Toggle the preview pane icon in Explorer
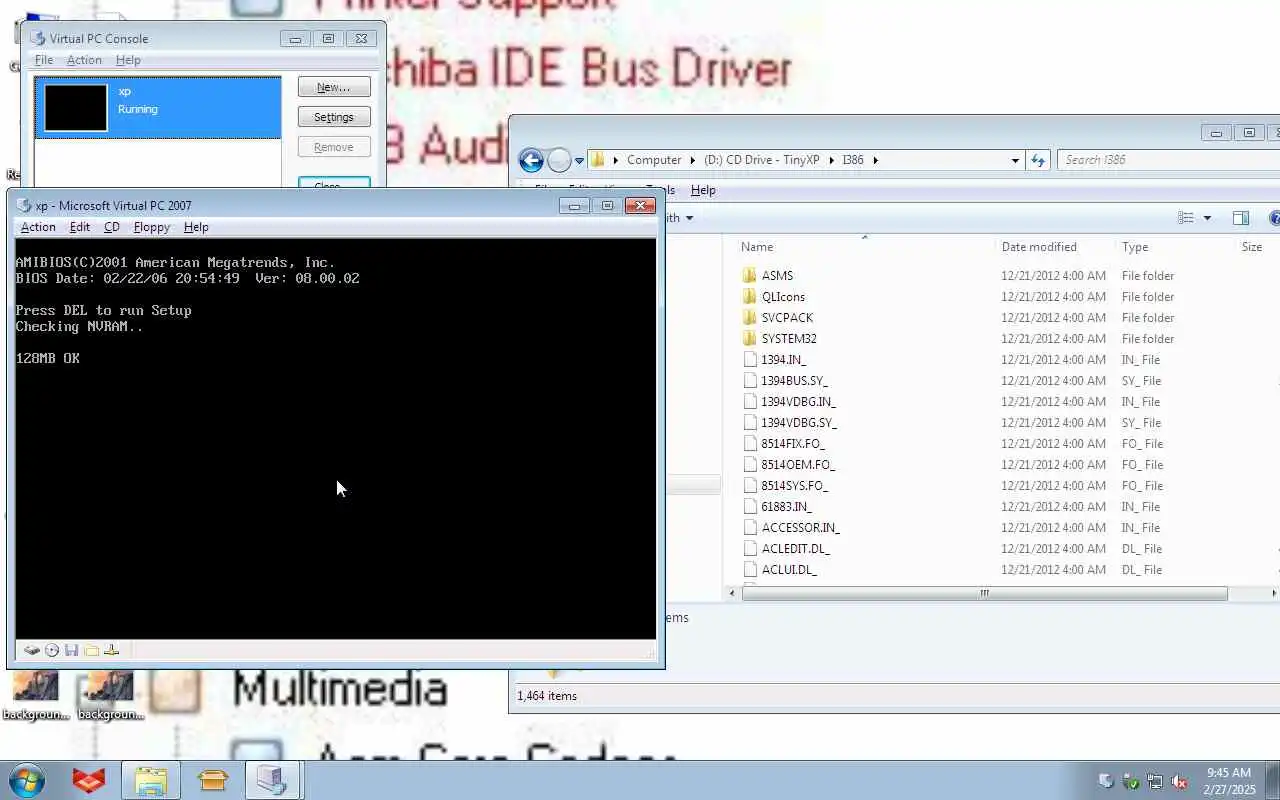 pos(1241,218)
